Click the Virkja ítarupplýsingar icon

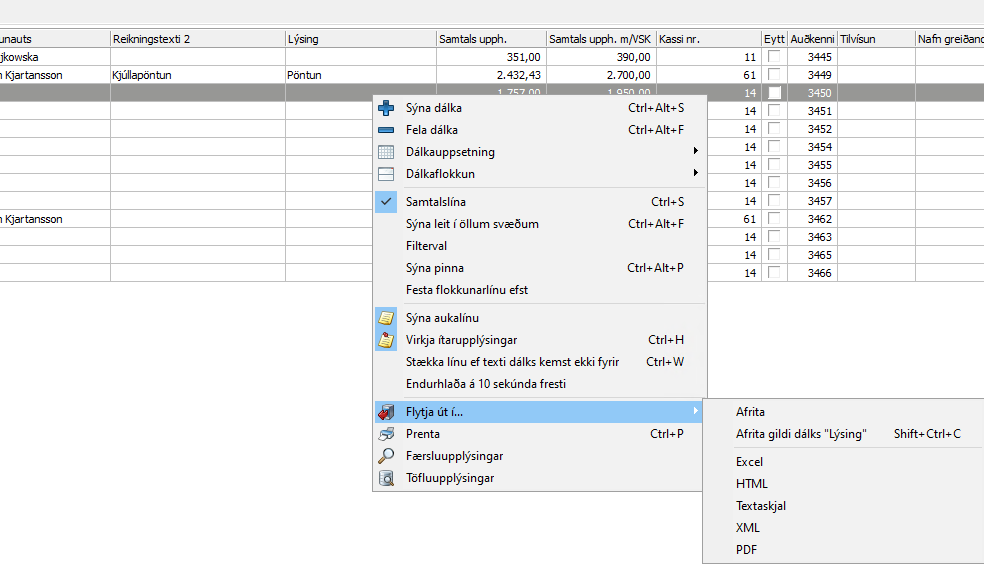[387, 340]
